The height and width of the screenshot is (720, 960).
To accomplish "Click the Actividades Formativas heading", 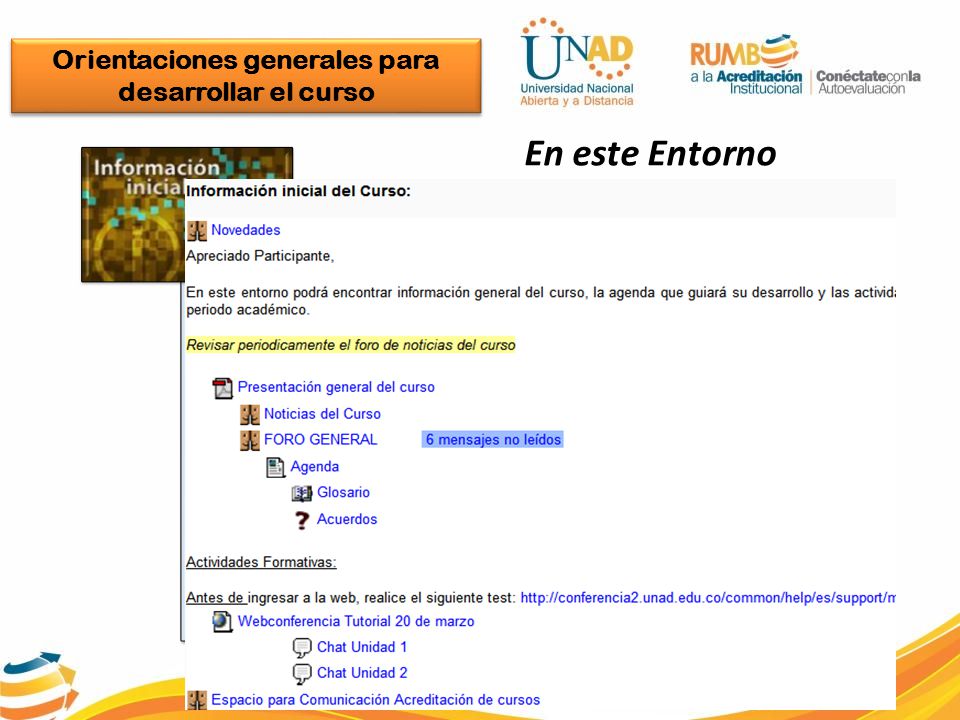I will (261, 562).
